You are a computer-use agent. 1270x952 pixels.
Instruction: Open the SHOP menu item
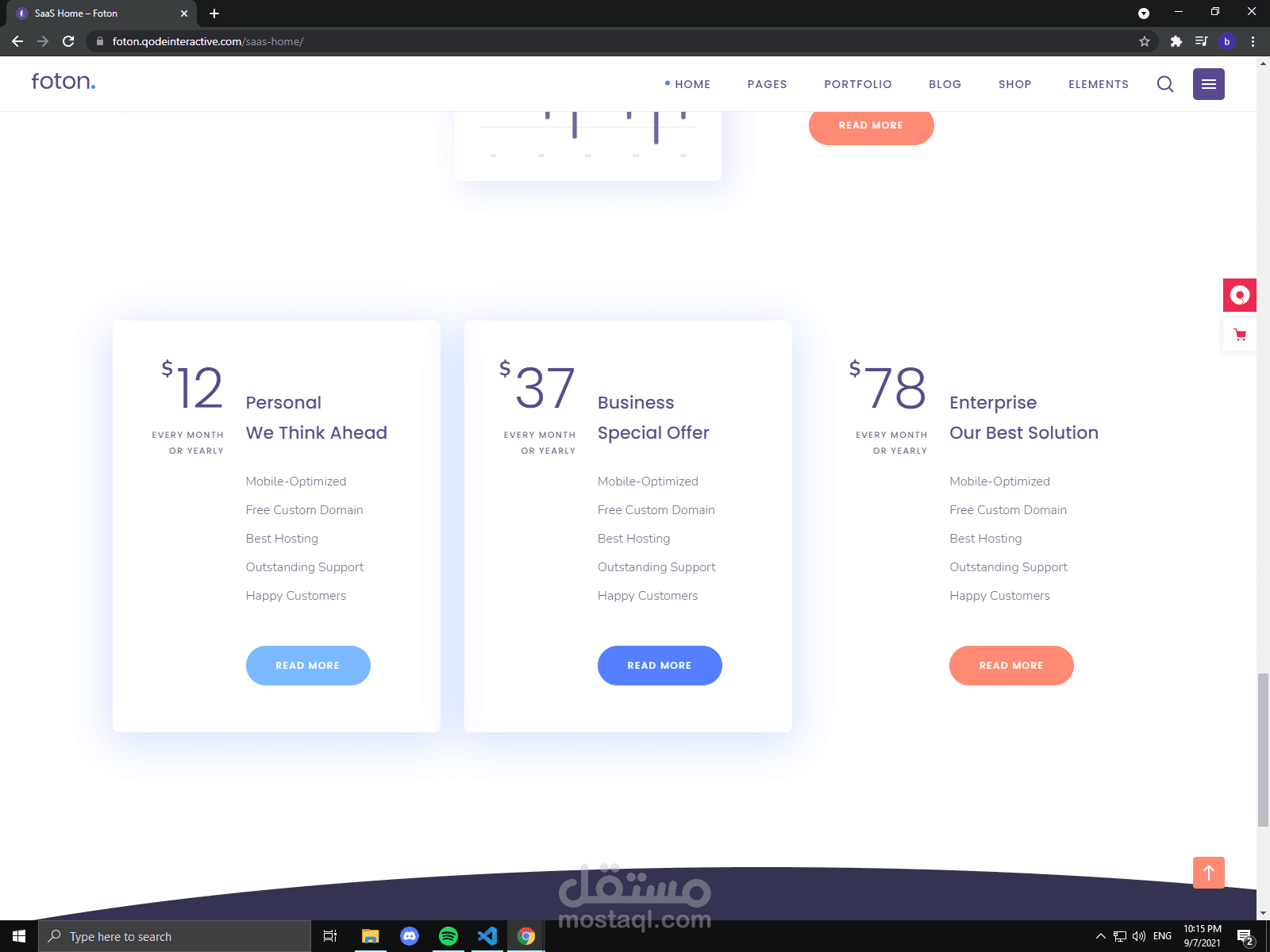1015,84
